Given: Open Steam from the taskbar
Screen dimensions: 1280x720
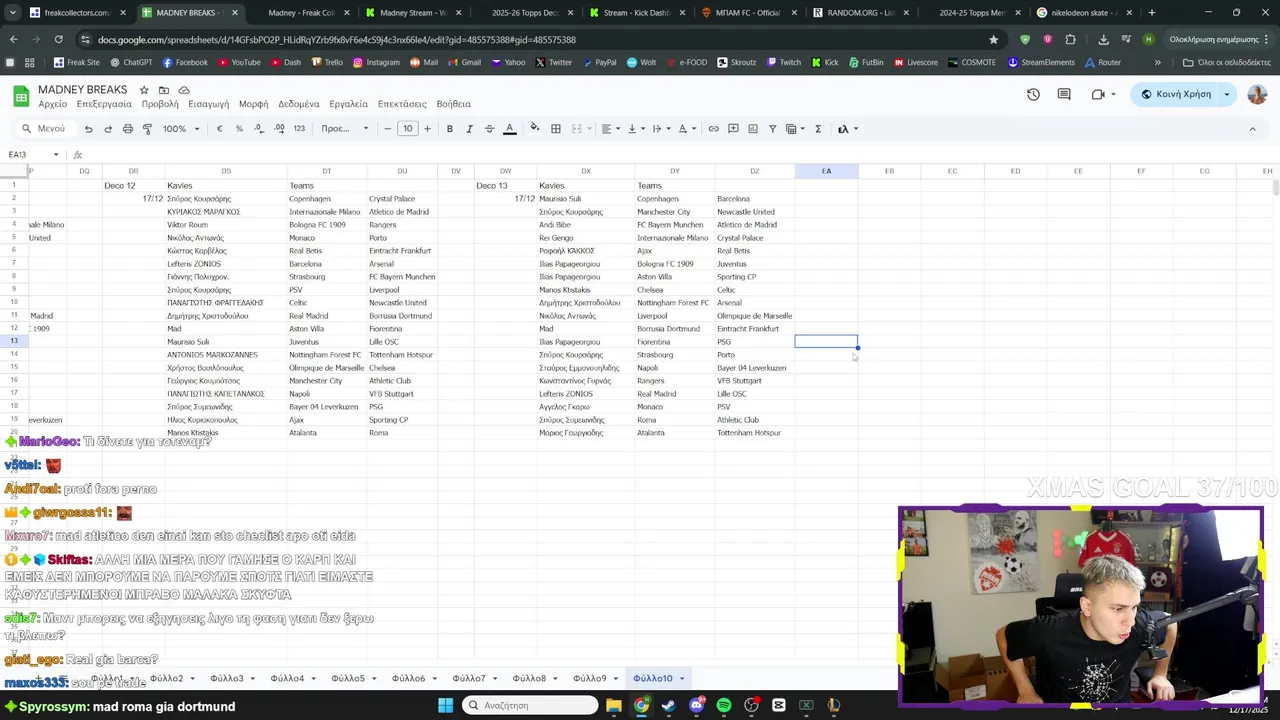Looking at the screenshot, I should 668,706.
